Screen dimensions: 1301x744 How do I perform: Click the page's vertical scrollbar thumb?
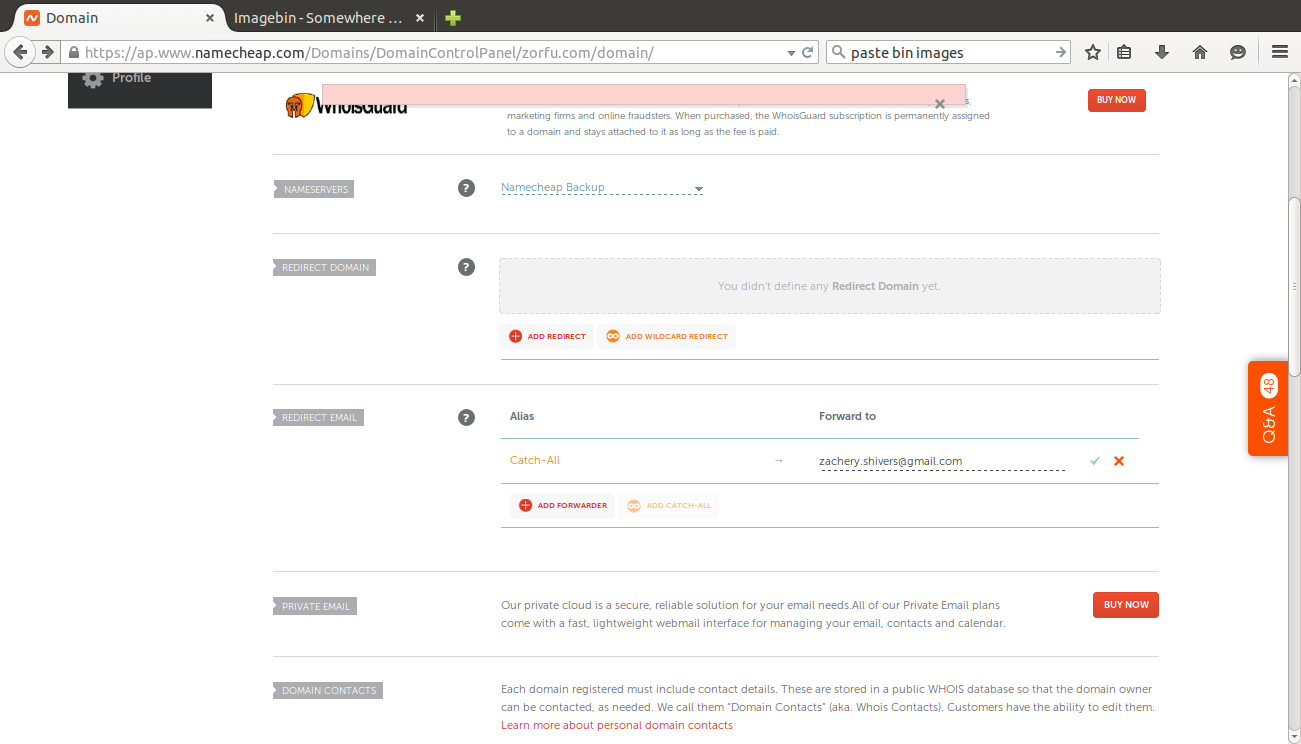coord(1294,287)
